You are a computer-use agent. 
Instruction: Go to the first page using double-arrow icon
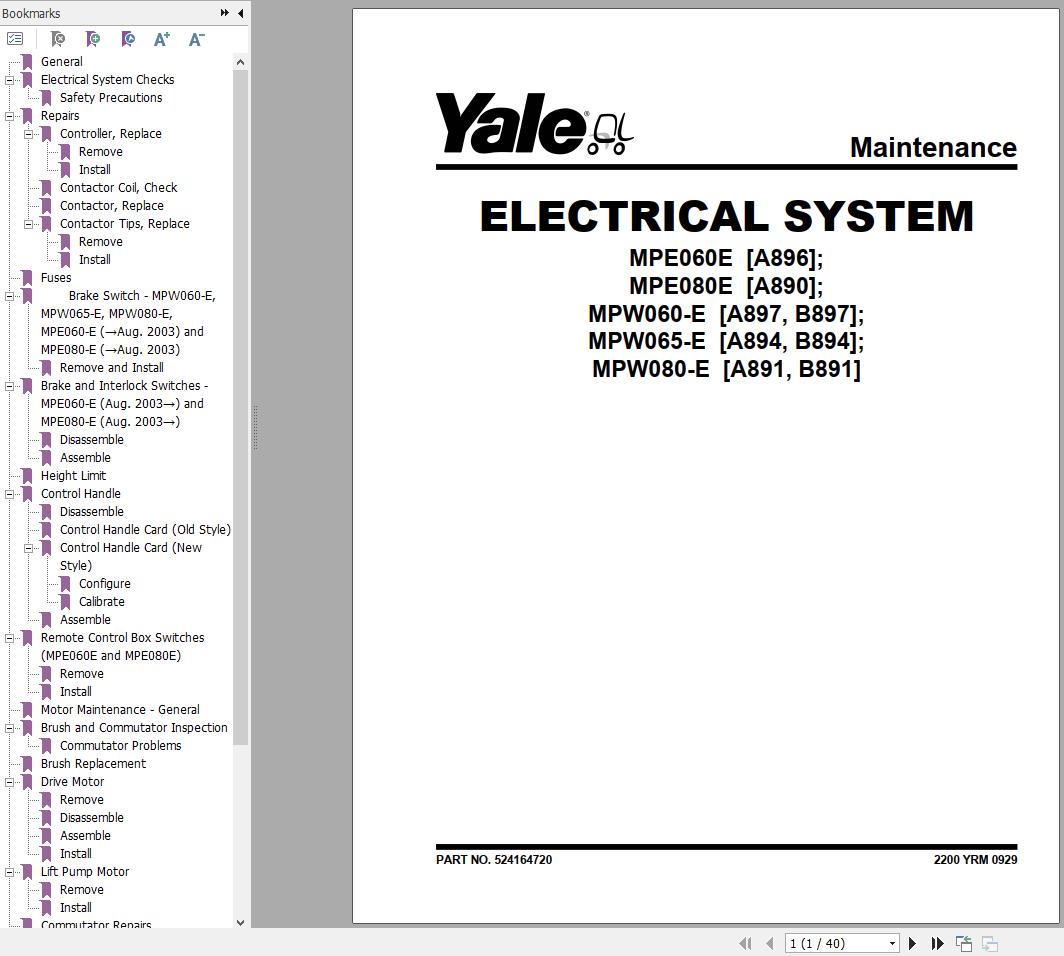coord(746,943)
